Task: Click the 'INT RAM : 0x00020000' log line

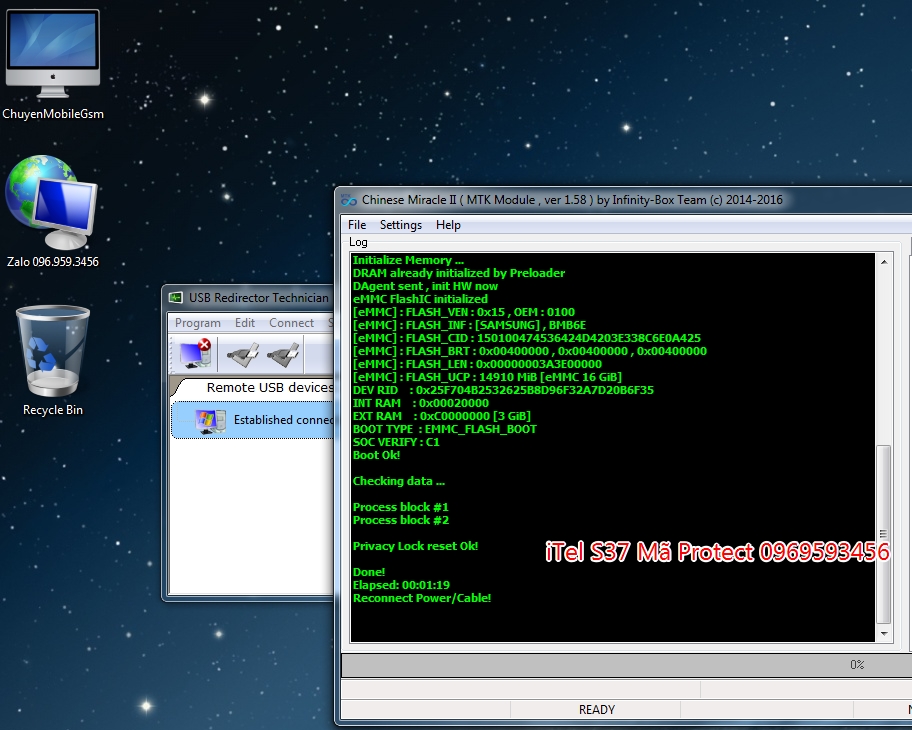Action: pos(421,403)
